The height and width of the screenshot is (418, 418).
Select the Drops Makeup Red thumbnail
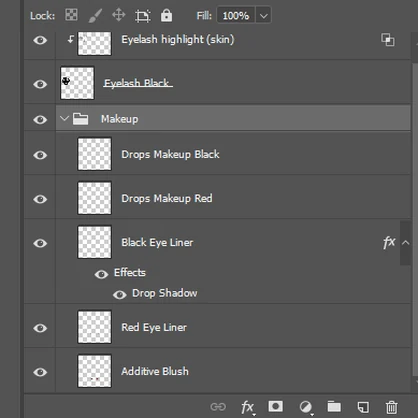tap(94, 198)
